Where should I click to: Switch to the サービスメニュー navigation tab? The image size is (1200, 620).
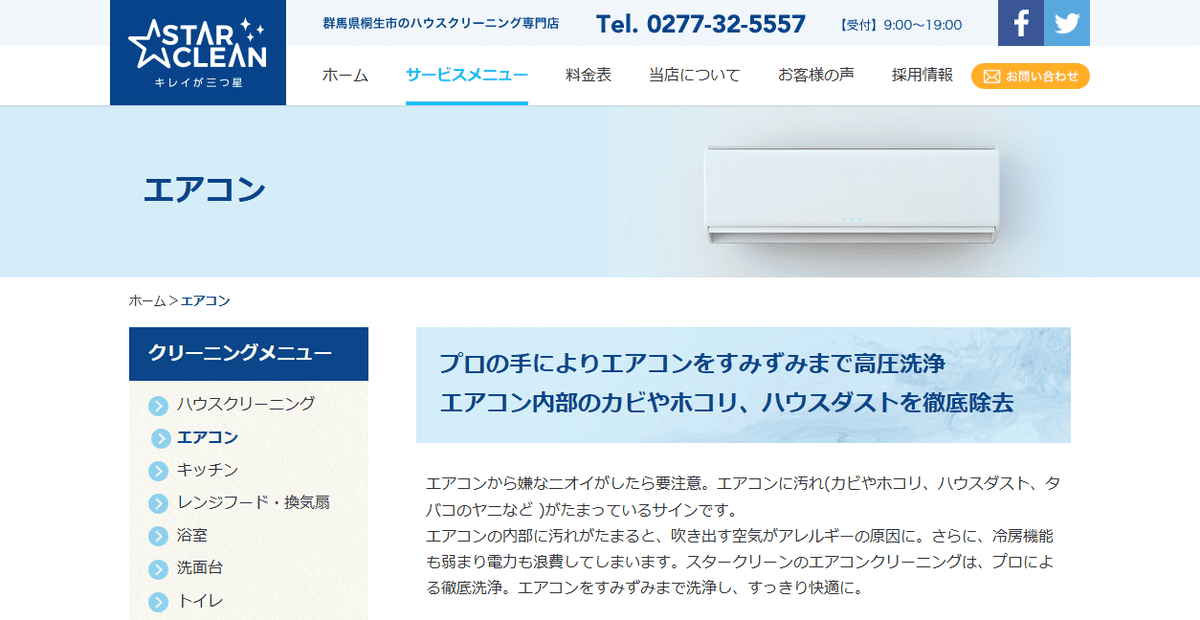tap(465, 74)
